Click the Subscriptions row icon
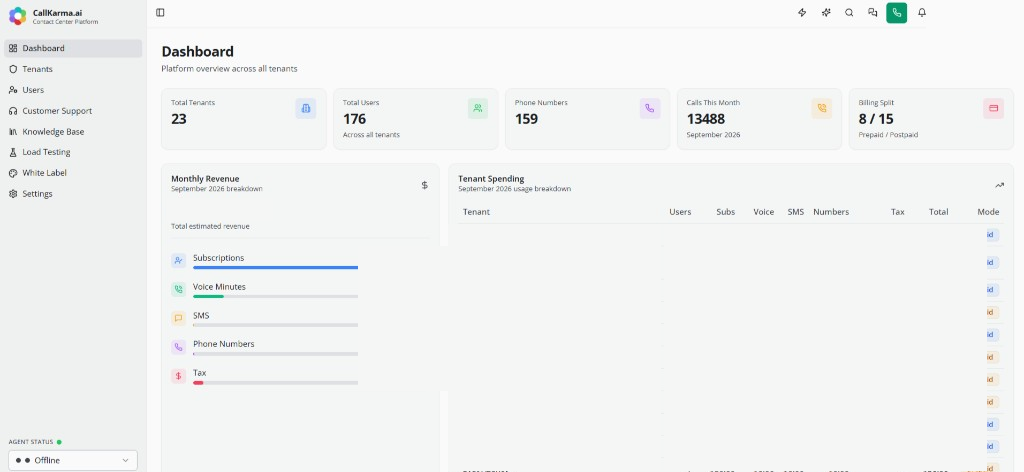 [x=178, y=260]
